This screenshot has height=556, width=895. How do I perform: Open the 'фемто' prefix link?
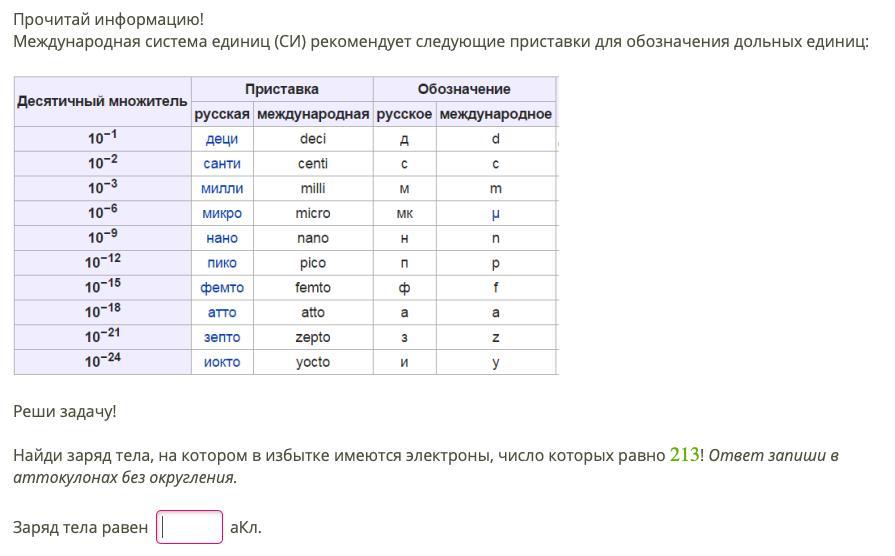pos(221,288)
